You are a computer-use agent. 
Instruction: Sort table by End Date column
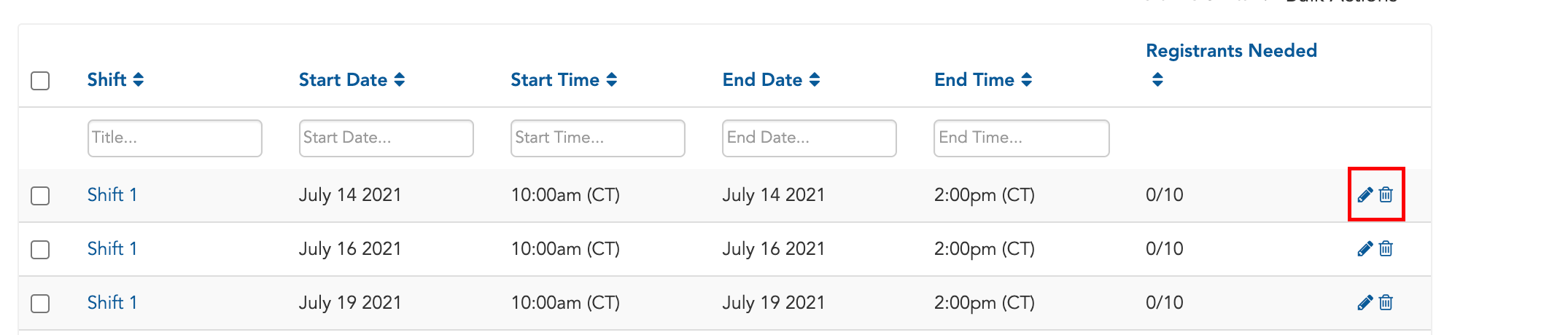772,79
